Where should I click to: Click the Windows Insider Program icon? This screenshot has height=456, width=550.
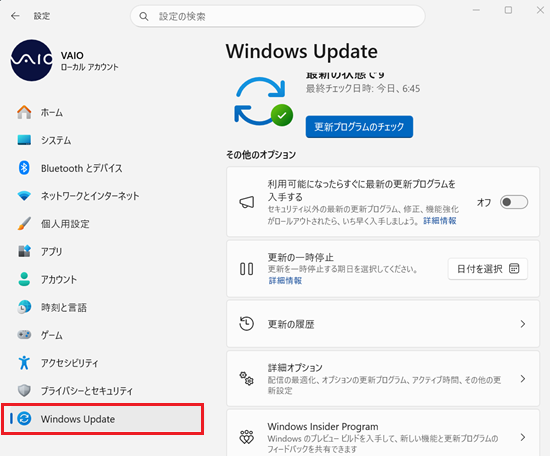(247, 437)
